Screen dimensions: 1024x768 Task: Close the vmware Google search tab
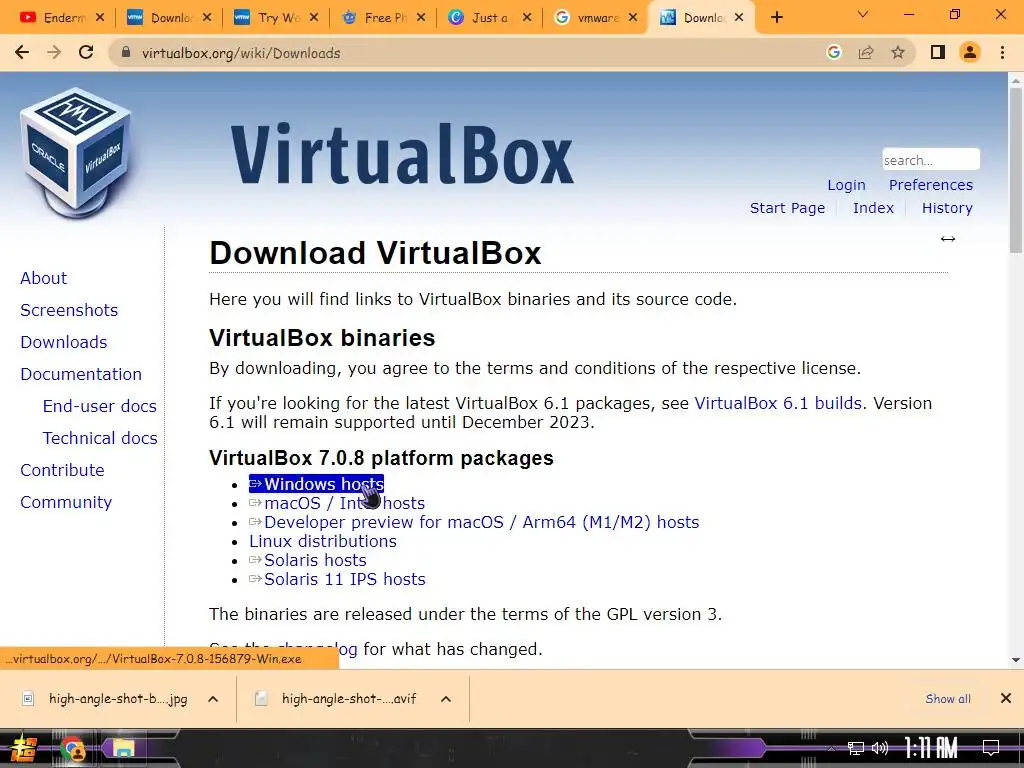(633, 18)
